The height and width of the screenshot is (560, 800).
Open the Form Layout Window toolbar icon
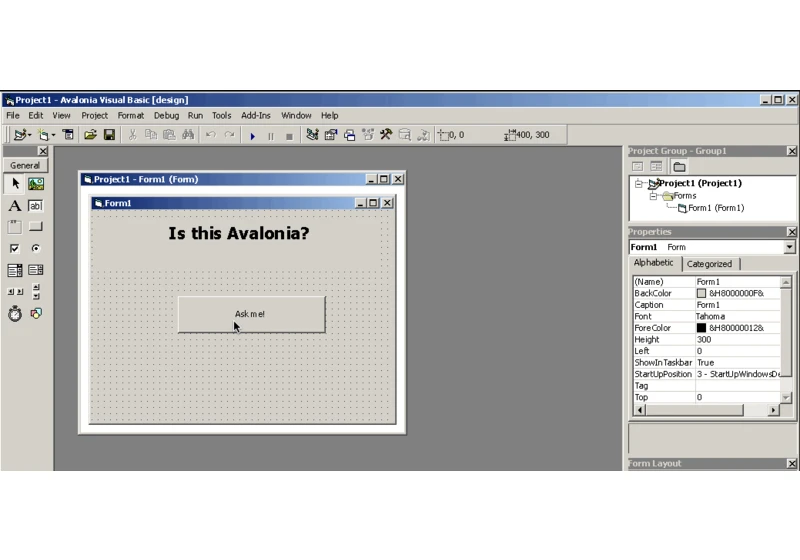pos(349,135)
